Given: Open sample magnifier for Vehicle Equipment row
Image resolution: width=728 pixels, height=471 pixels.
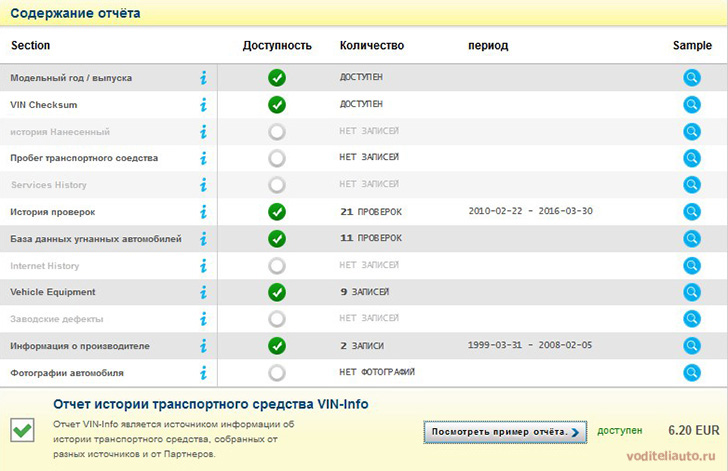Looking at the screenshot, I should 691,292.
